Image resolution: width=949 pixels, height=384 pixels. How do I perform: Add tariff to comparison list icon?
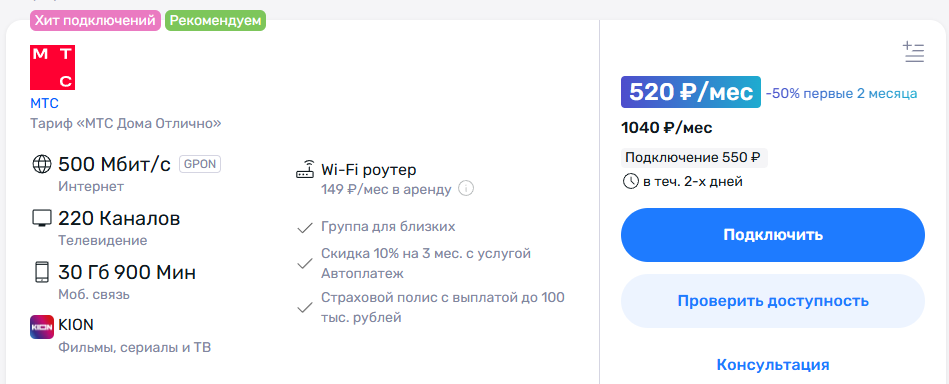(x=913, y=53)
